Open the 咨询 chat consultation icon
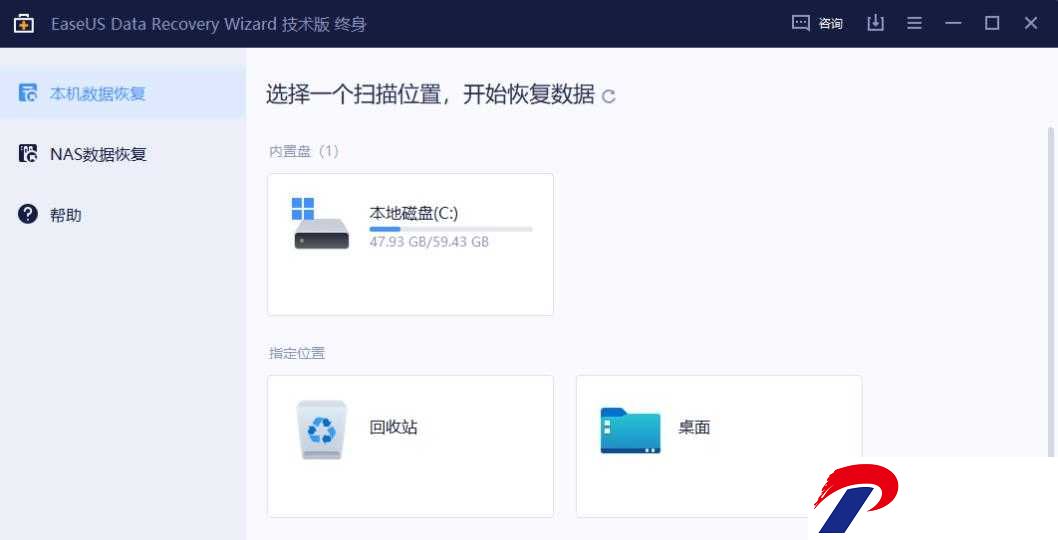1058x540 pixels. pyautogui.click(x=800, y=23)
